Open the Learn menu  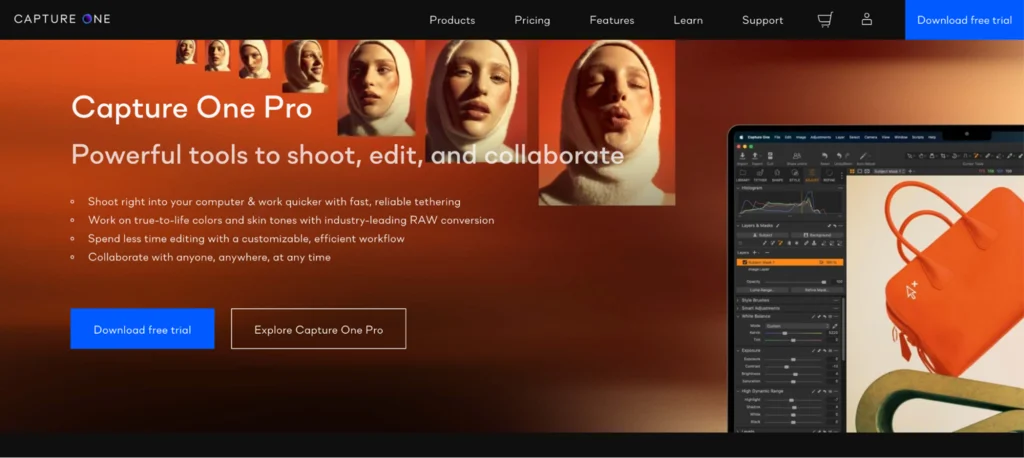[x=688, y=20]
